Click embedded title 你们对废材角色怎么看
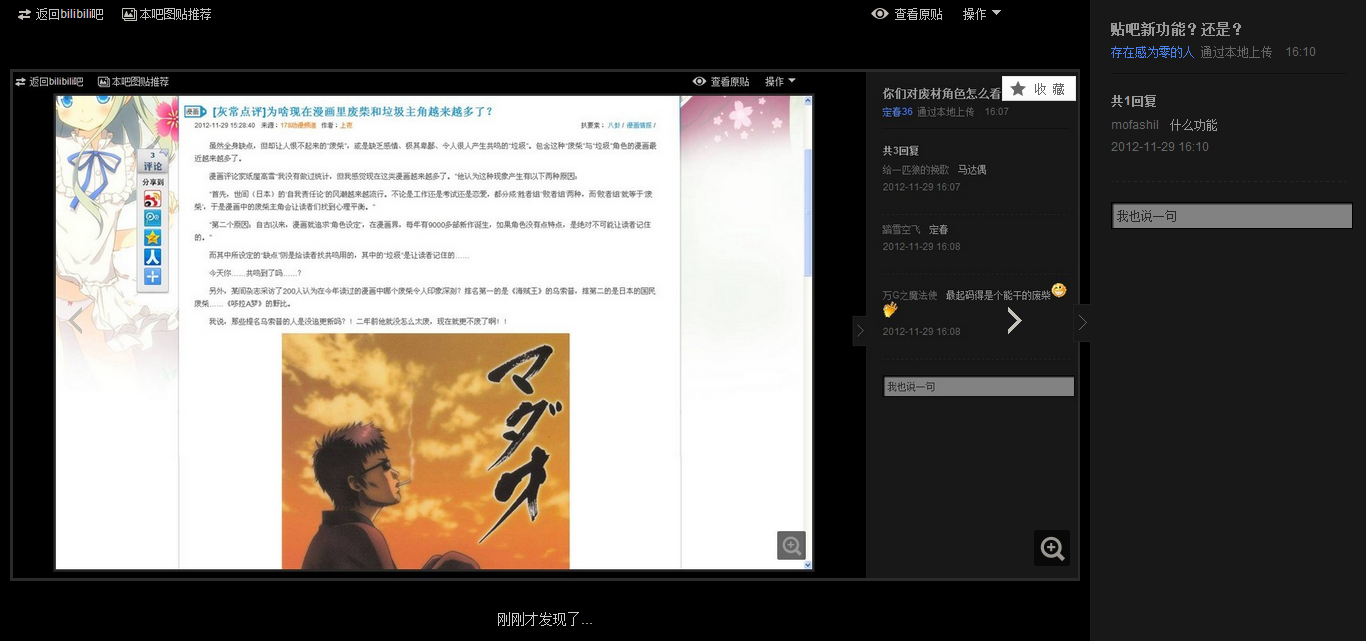Image resolution: width=1366 pixels, height=641 pixels. click(x=942, y=93)
